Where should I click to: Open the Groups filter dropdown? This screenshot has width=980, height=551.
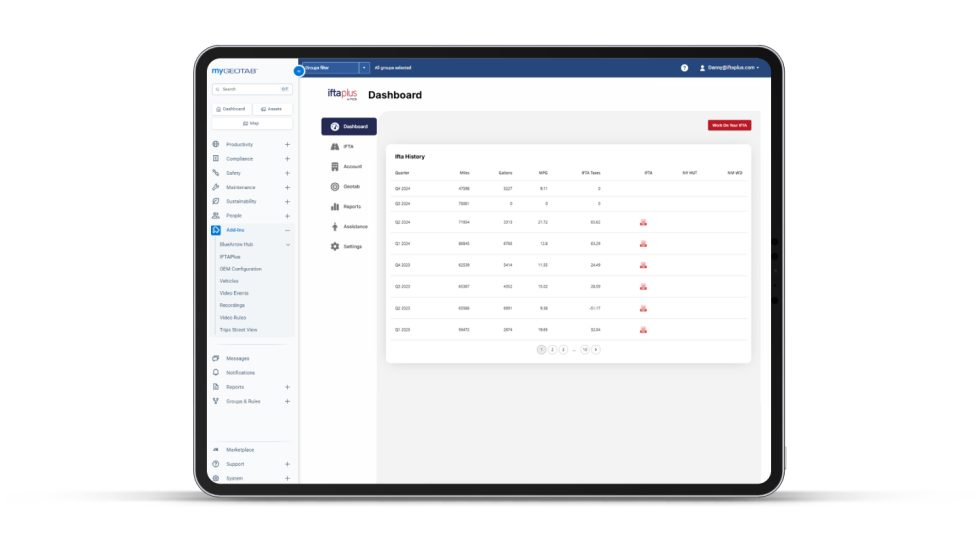pos(364,68)
